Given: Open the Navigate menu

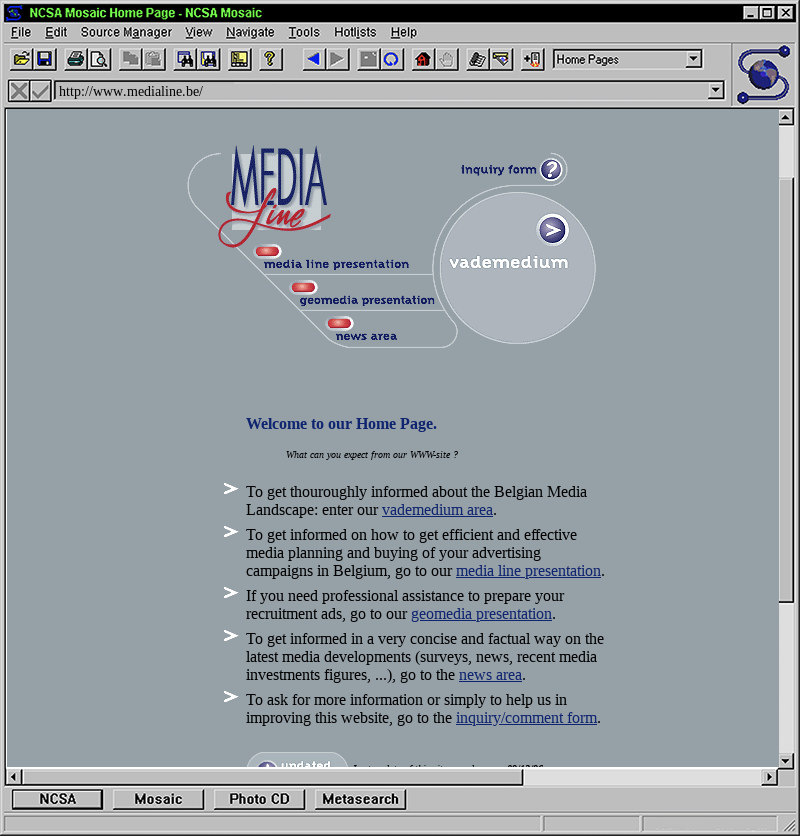Looking at the screenshot, I should 249,32.
